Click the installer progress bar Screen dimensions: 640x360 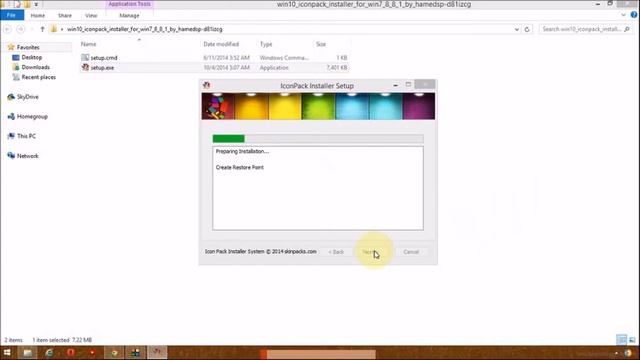coord(318,139)
